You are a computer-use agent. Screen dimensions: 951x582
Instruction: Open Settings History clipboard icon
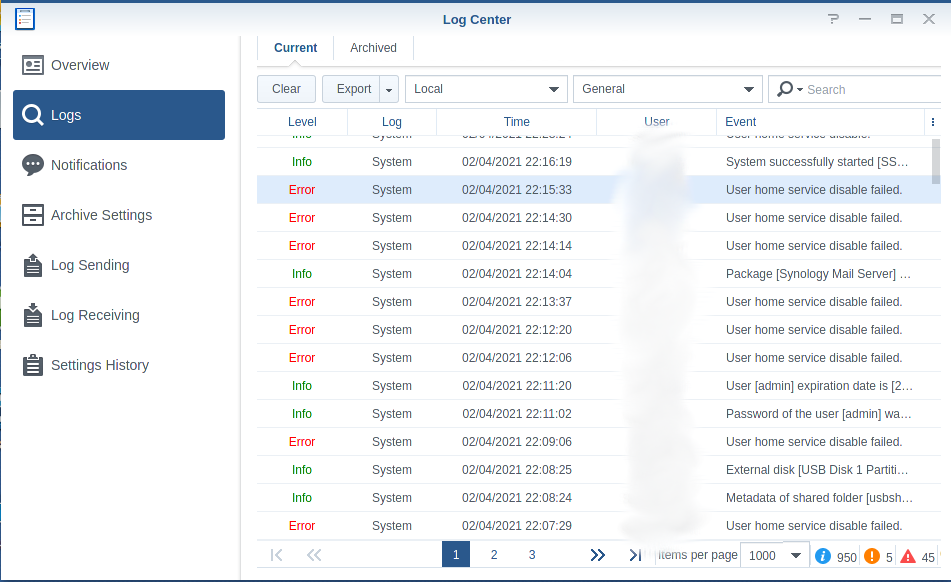(33, 365)
